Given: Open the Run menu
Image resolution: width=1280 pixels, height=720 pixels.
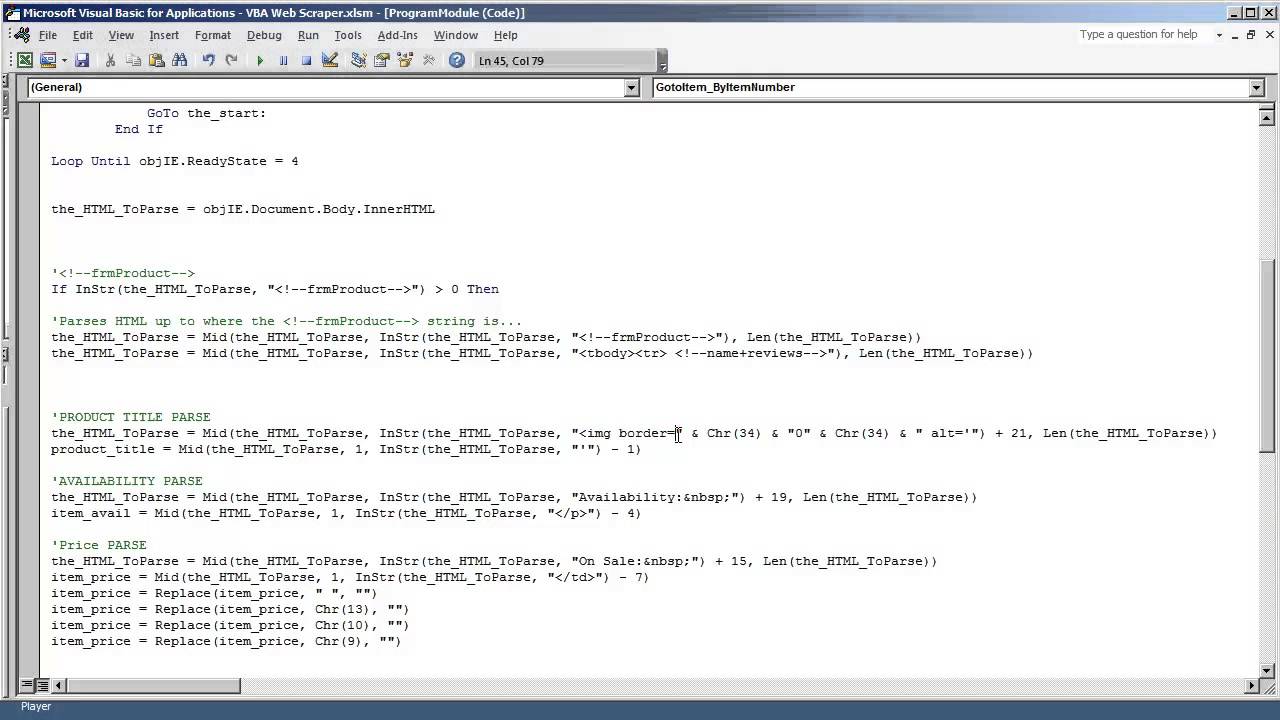Looking at the screenshot, I should [308, 35].
